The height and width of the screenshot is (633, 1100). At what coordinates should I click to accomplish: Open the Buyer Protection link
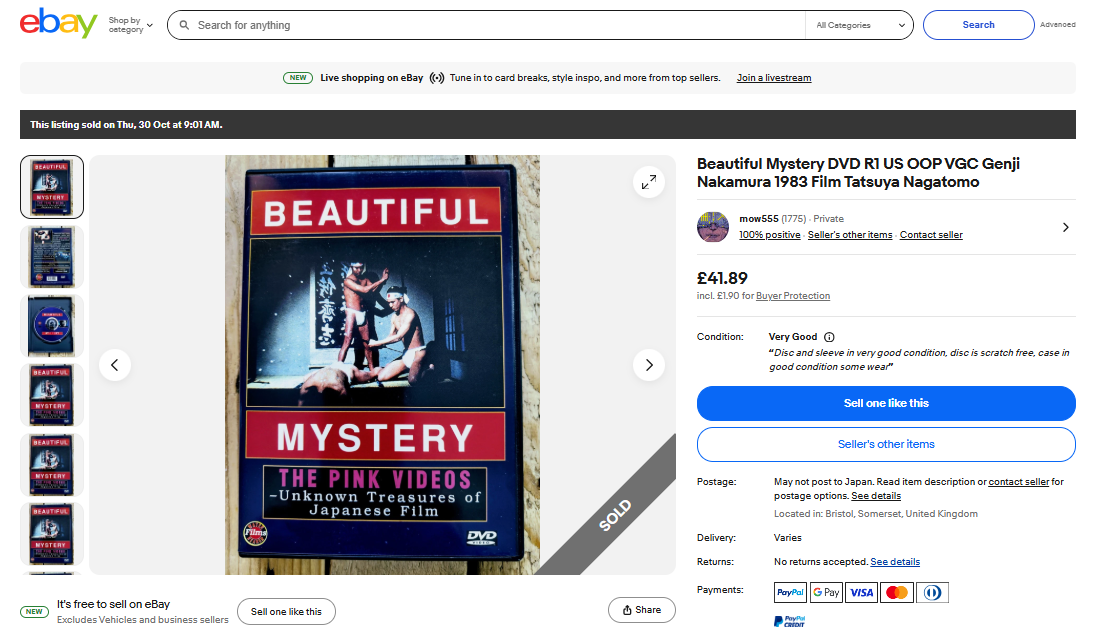793,296
